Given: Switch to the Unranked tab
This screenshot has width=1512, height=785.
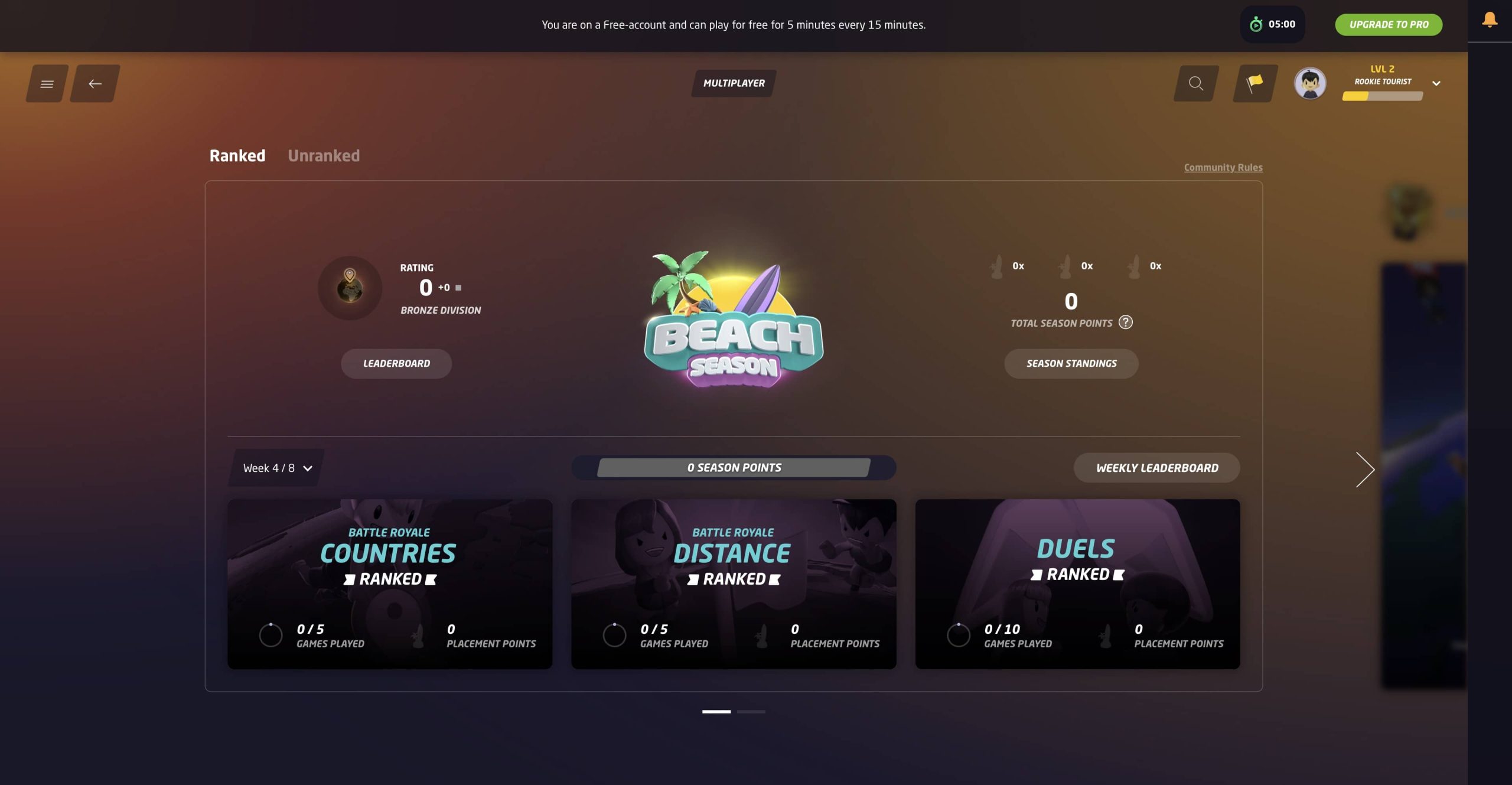Looking at the screenshot, I should click(324, 155).
